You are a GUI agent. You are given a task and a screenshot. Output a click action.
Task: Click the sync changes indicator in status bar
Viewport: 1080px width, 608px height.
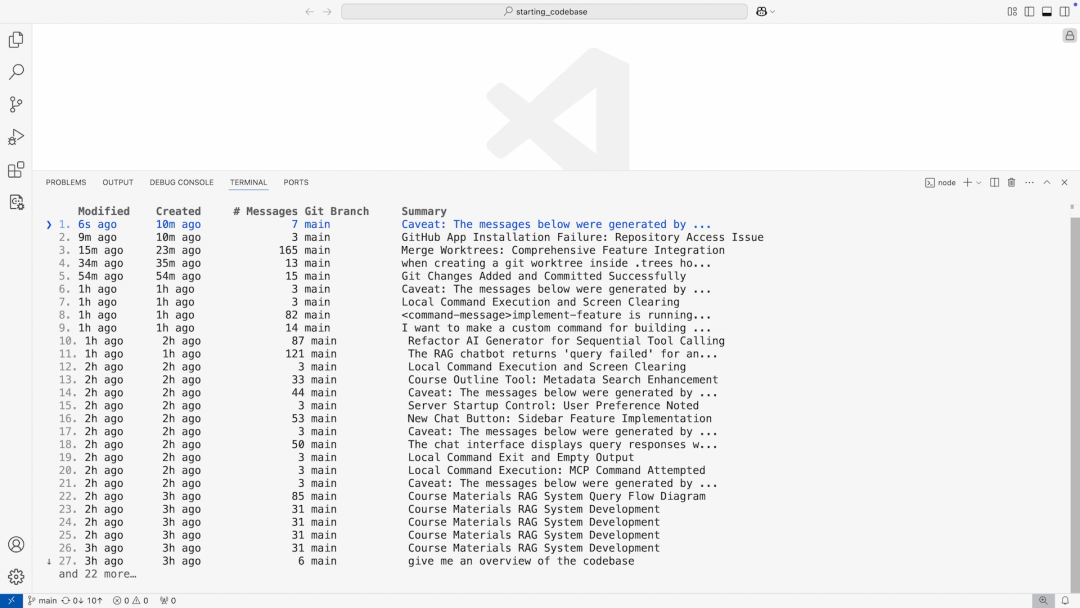[82, 601]
